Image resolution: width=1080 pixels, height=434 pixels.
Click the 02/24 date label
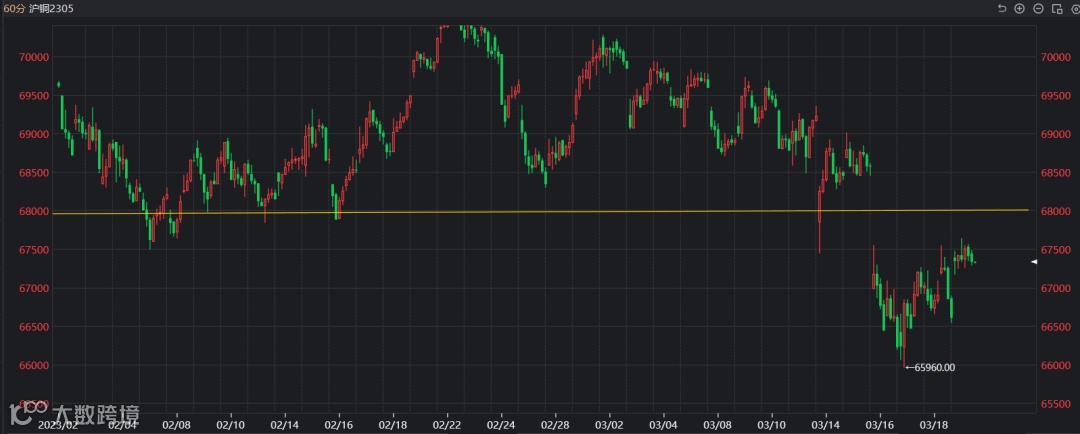pyautogui.click(x=501, y=425)
